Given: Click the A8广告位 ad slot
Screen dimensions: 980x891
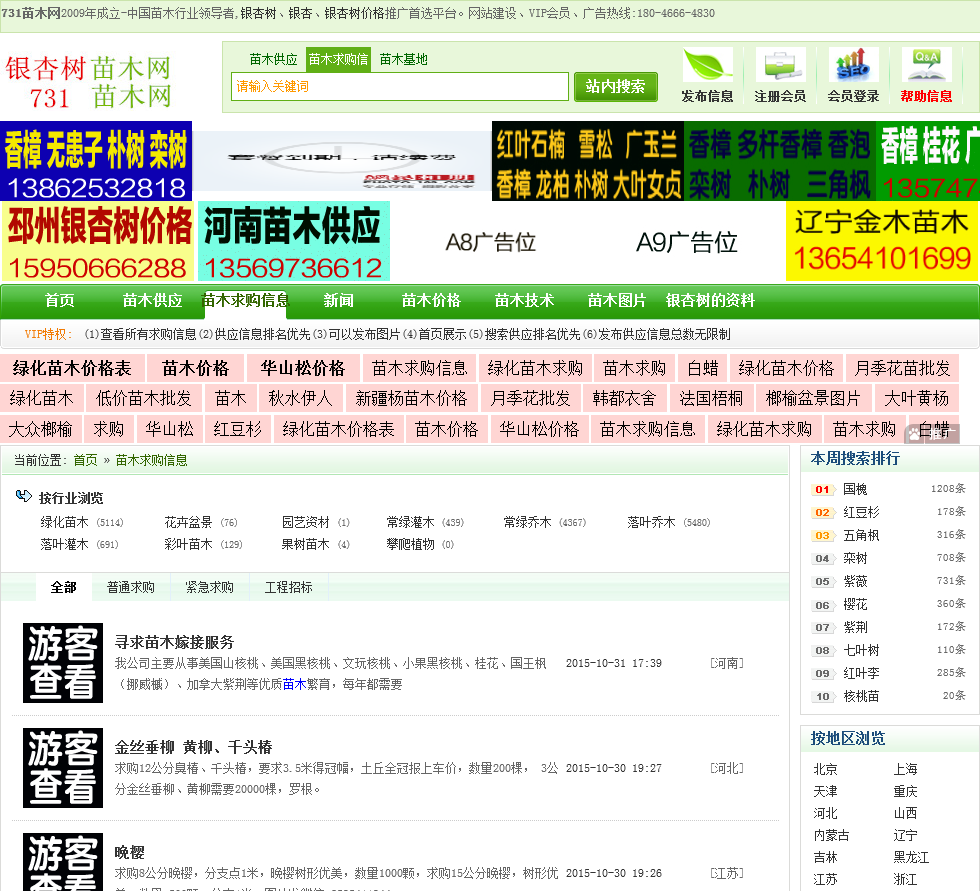Looking at the screenshot, I should tap(491, 241).
